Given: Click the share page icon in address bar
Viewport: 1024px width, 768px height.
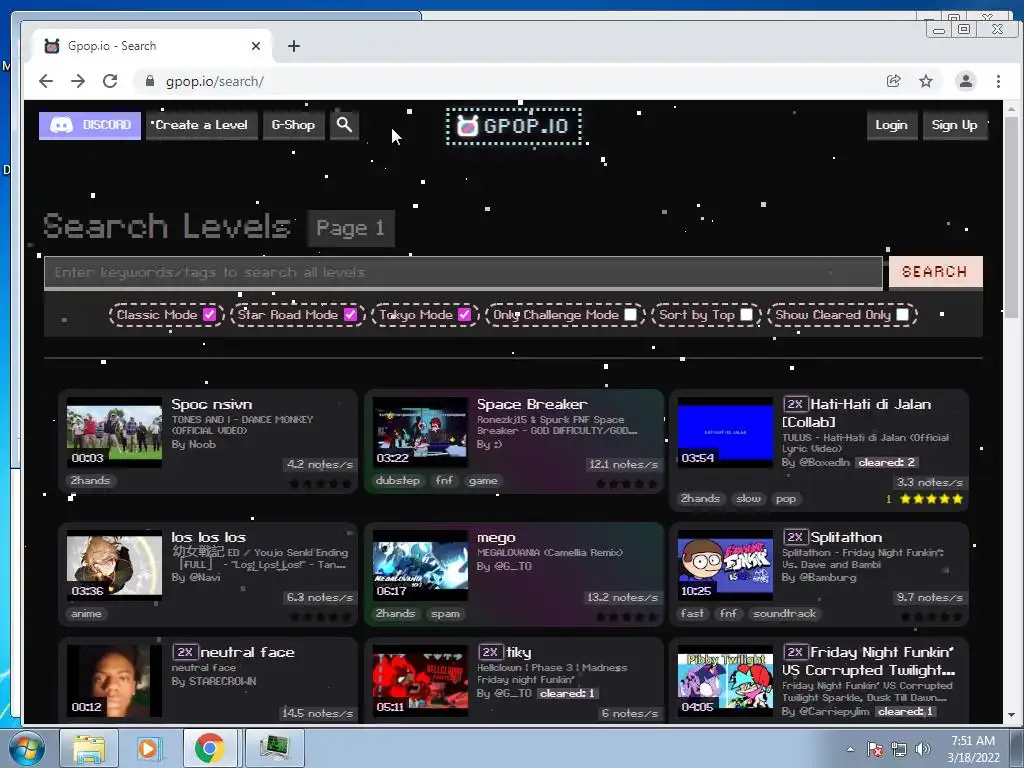Looking at the screenshot, I should click(893, 81).
